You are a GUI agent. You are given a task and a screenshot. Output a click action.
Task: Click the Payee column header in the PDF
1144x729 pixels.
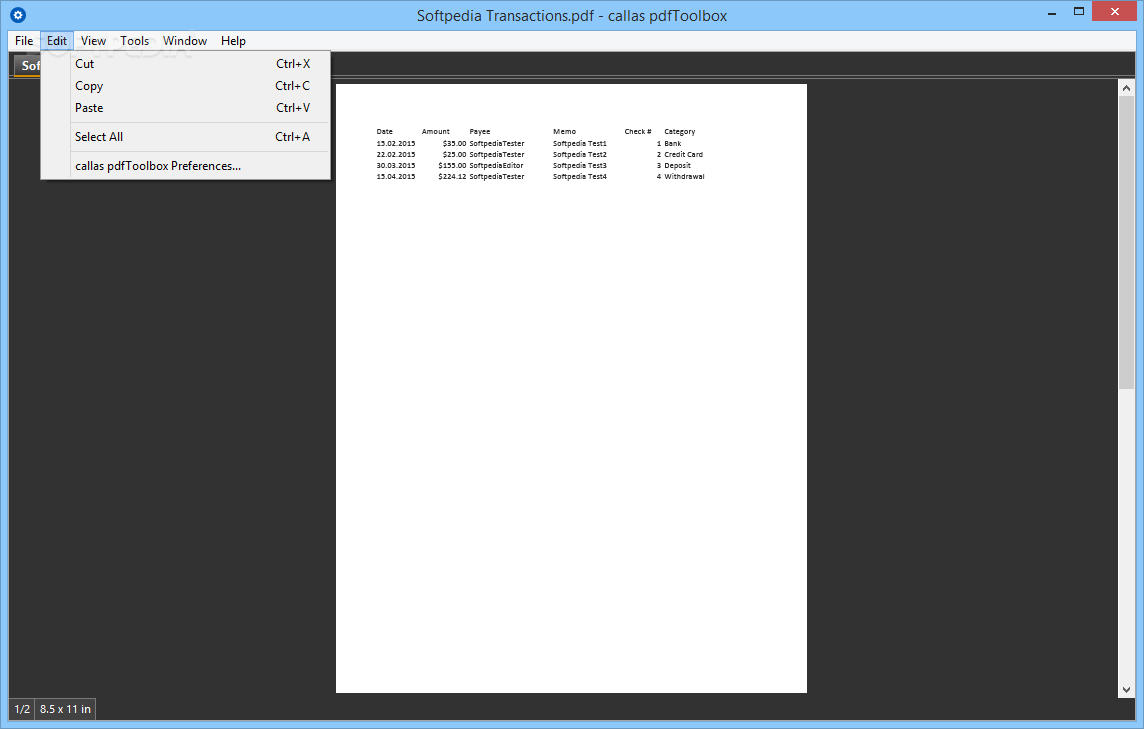(x=479, y=132)
